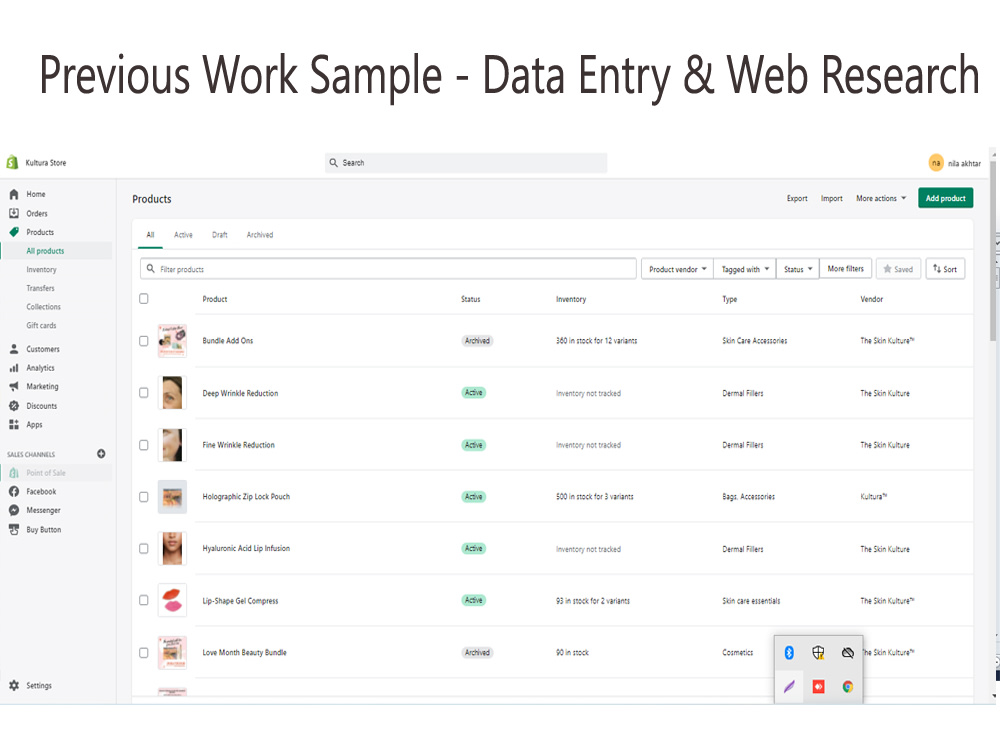The height and width of the screenshot is (750, 1000).
Task: Open the Status filter dropdown
Action: [x=798, y=269]
